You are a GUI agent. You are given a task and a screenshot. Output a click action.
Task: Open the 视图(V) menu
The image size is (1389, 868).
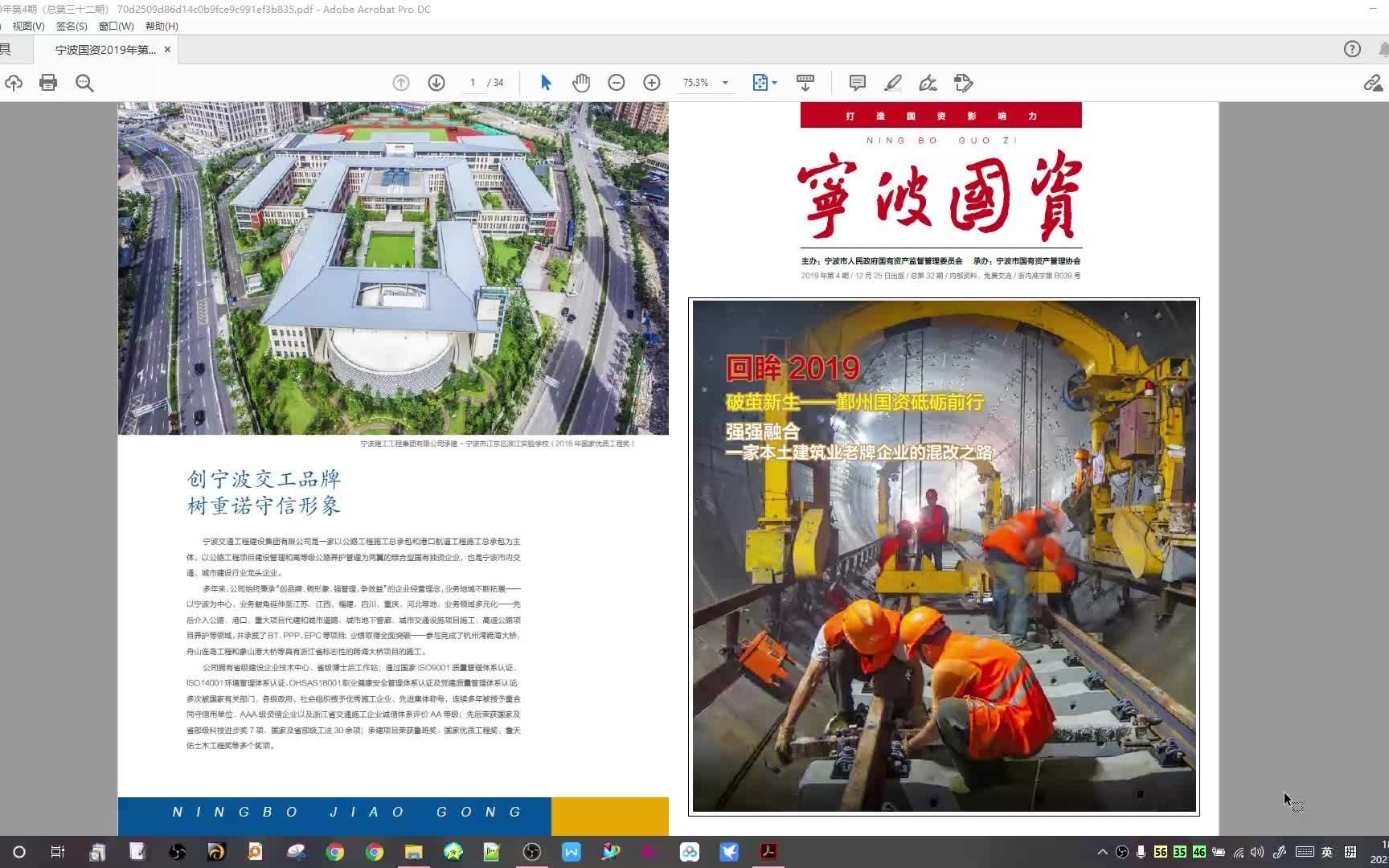[x=28, y=26]
